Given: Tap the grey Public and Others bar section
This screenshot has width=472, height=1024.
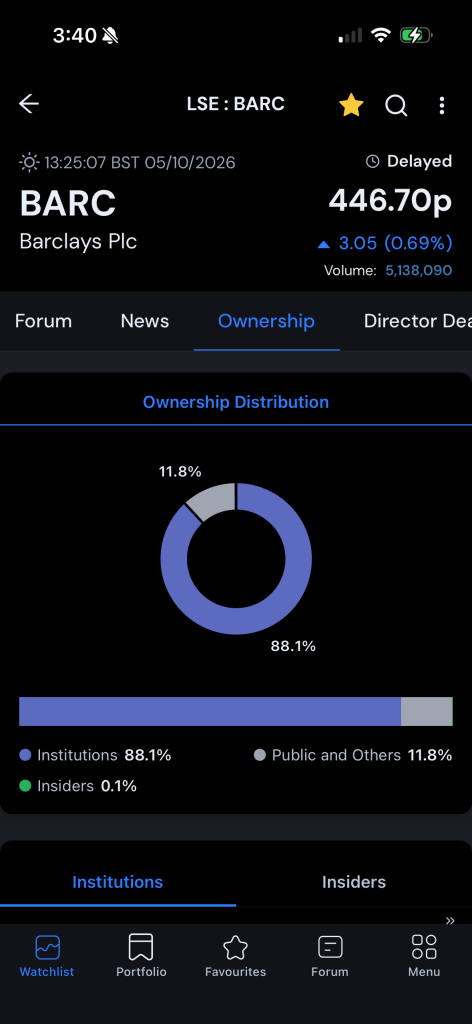Looking at the screenshot, I should [426, 711].
